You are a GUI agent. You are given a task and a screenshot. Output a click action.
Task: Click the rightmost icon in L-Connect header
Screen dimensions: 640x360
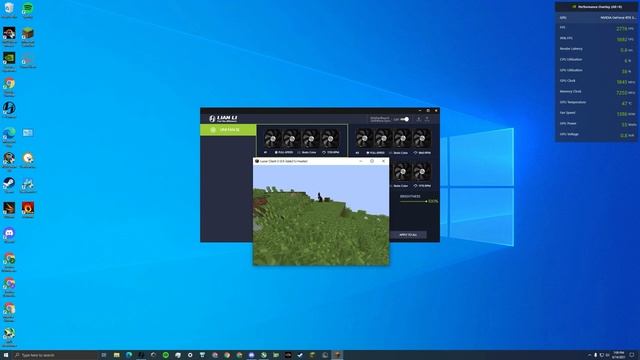pos(427,119)
